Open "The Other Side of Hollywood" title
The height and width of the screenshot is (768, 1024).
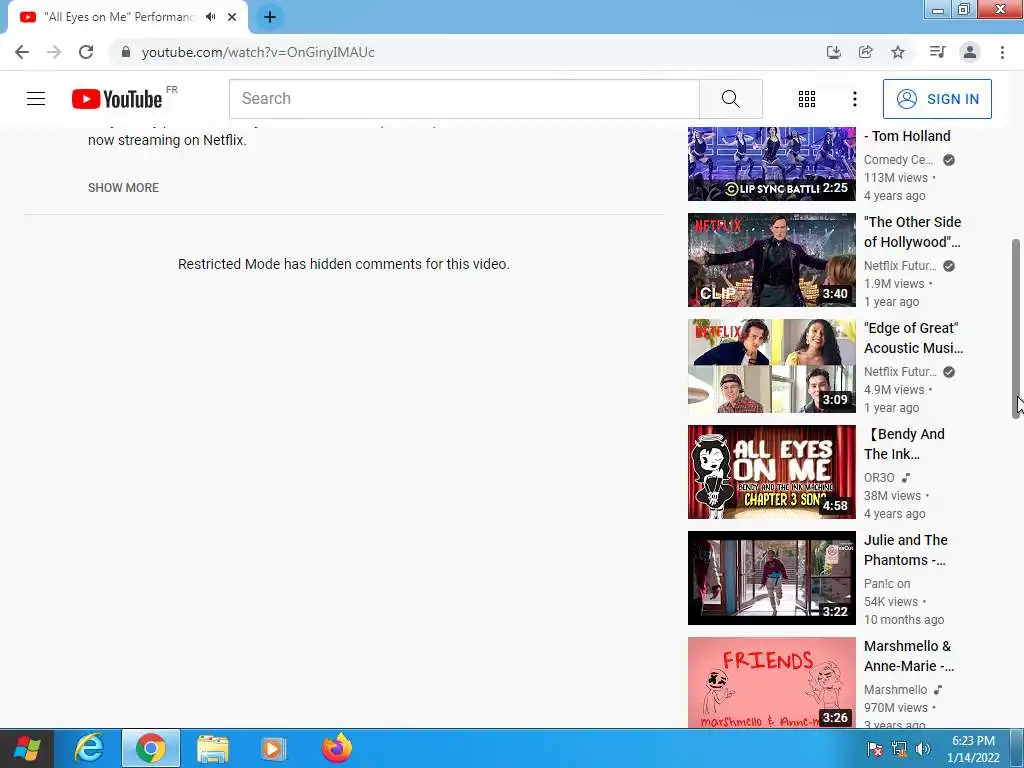912,232
